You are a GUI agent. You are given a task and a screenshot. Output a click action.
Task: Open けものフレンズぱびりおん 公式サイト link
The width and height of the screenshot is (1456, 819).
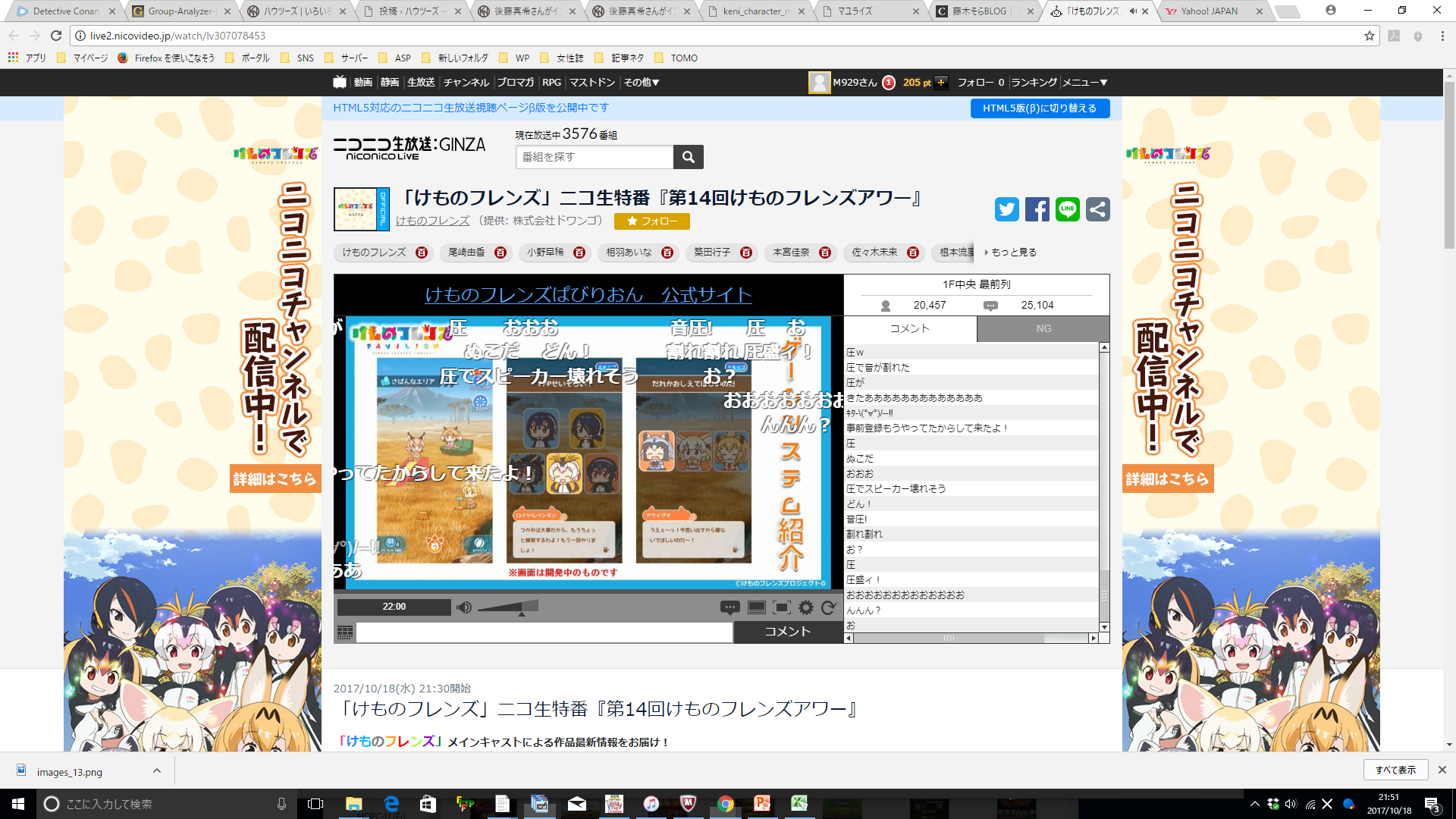tap(588, 295)
